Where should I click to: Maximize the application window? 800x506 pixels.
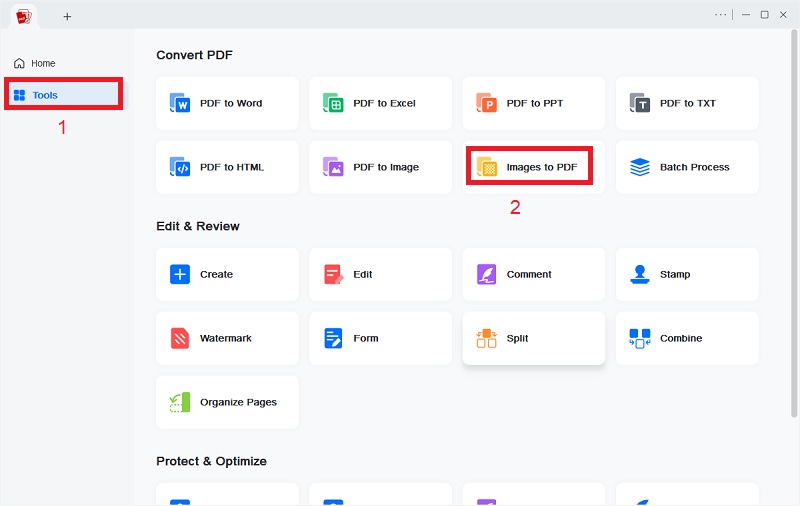pos(764,15)
